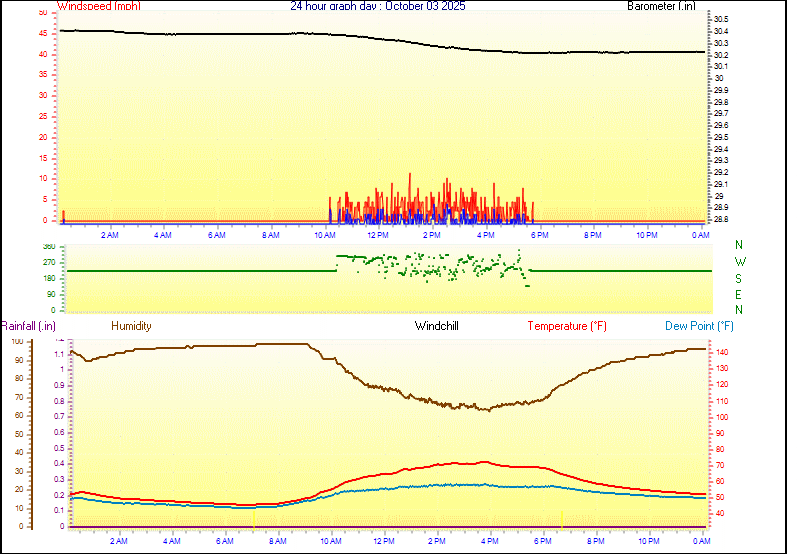Click the 270 tick on wind direction axis

pyautogui.click(x=50, y=262)
